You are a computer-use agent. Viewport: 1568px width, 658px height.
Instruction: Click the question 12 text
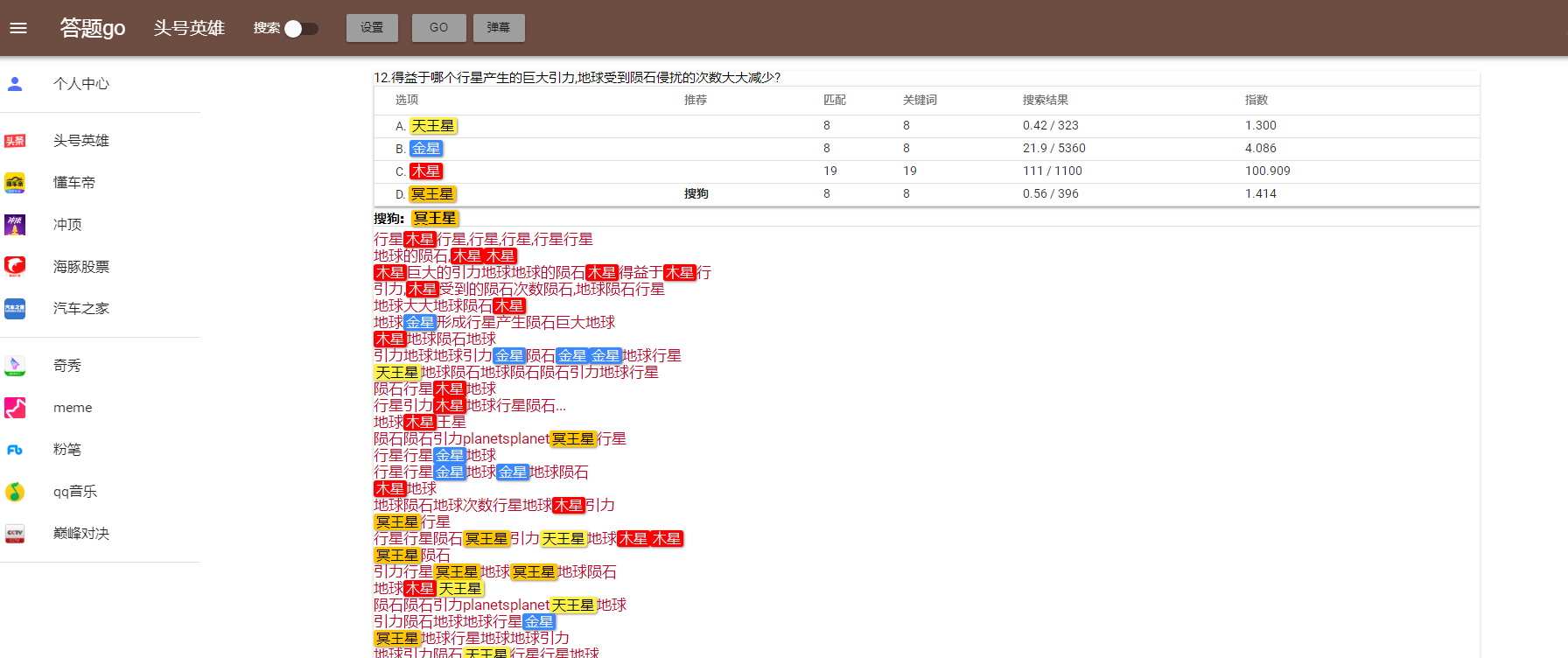[x=577, y=78]
